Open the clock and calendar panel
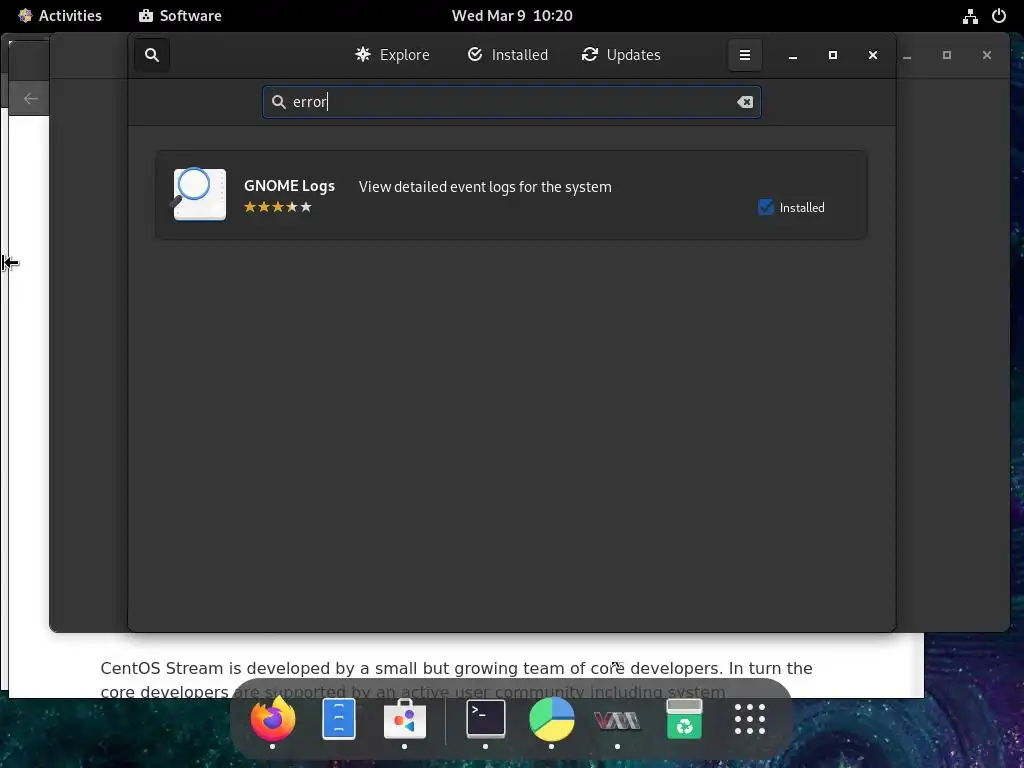This screenshot has width=1024, height=768. coord(512,16)
